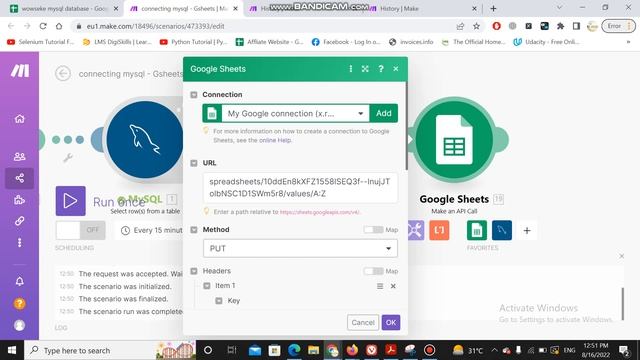The image size is (640, 360).
Task: Click the Run once play button
Action: point(71,201)
